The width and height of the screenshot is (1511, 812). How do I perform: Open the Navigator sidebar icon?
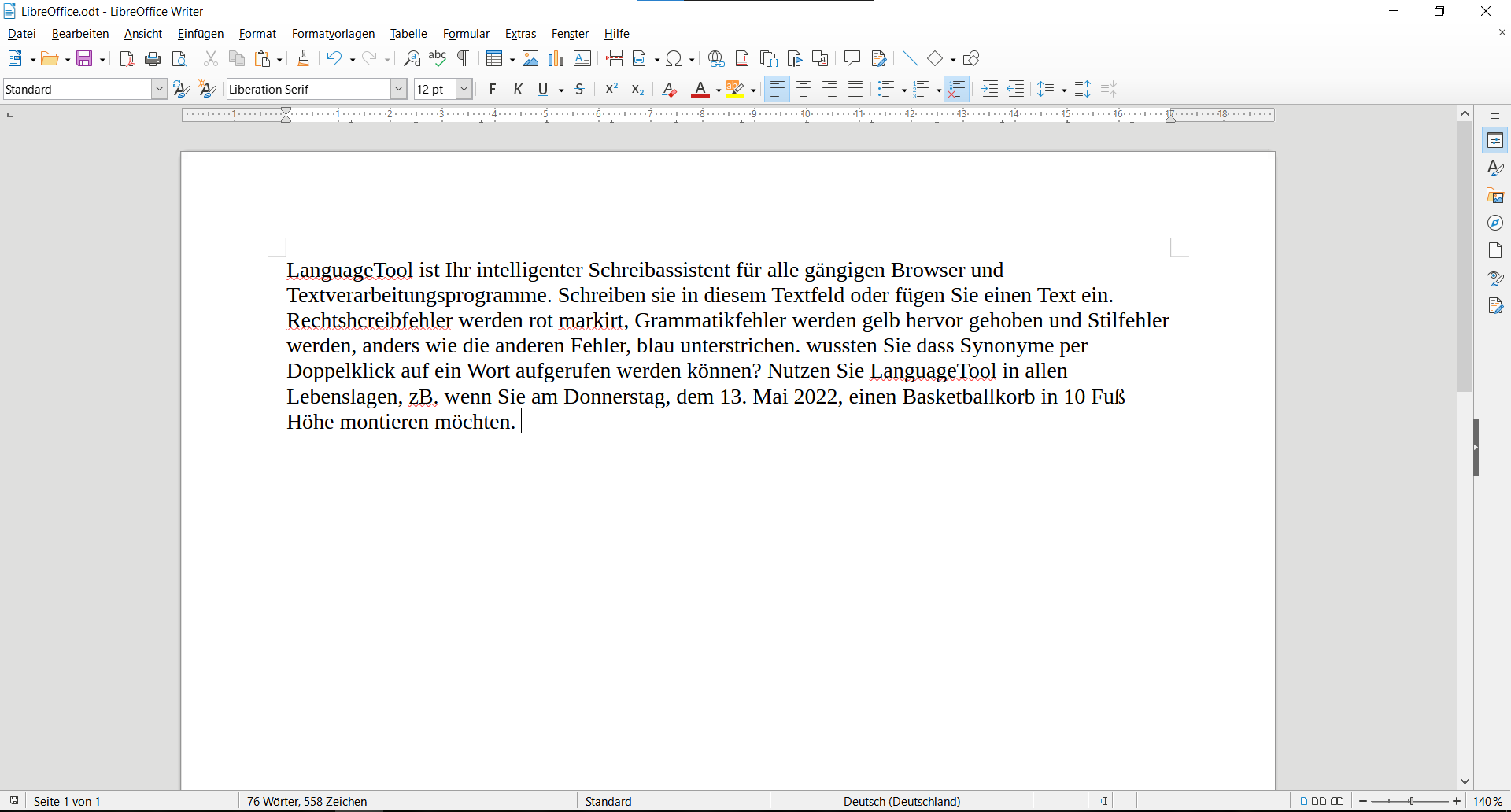(x=1495, y=223)
